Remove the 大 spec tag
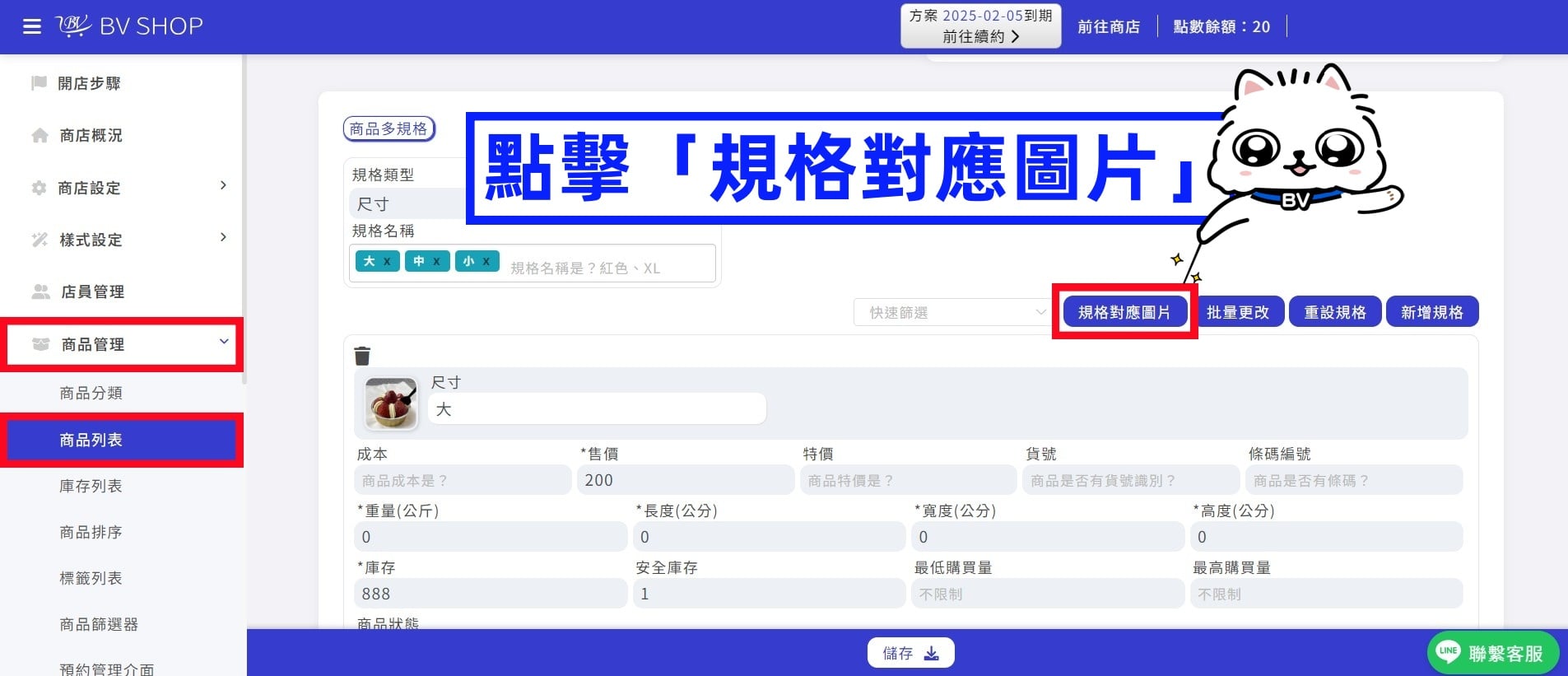Screen dimensions: 1568x676 point(387,261)
